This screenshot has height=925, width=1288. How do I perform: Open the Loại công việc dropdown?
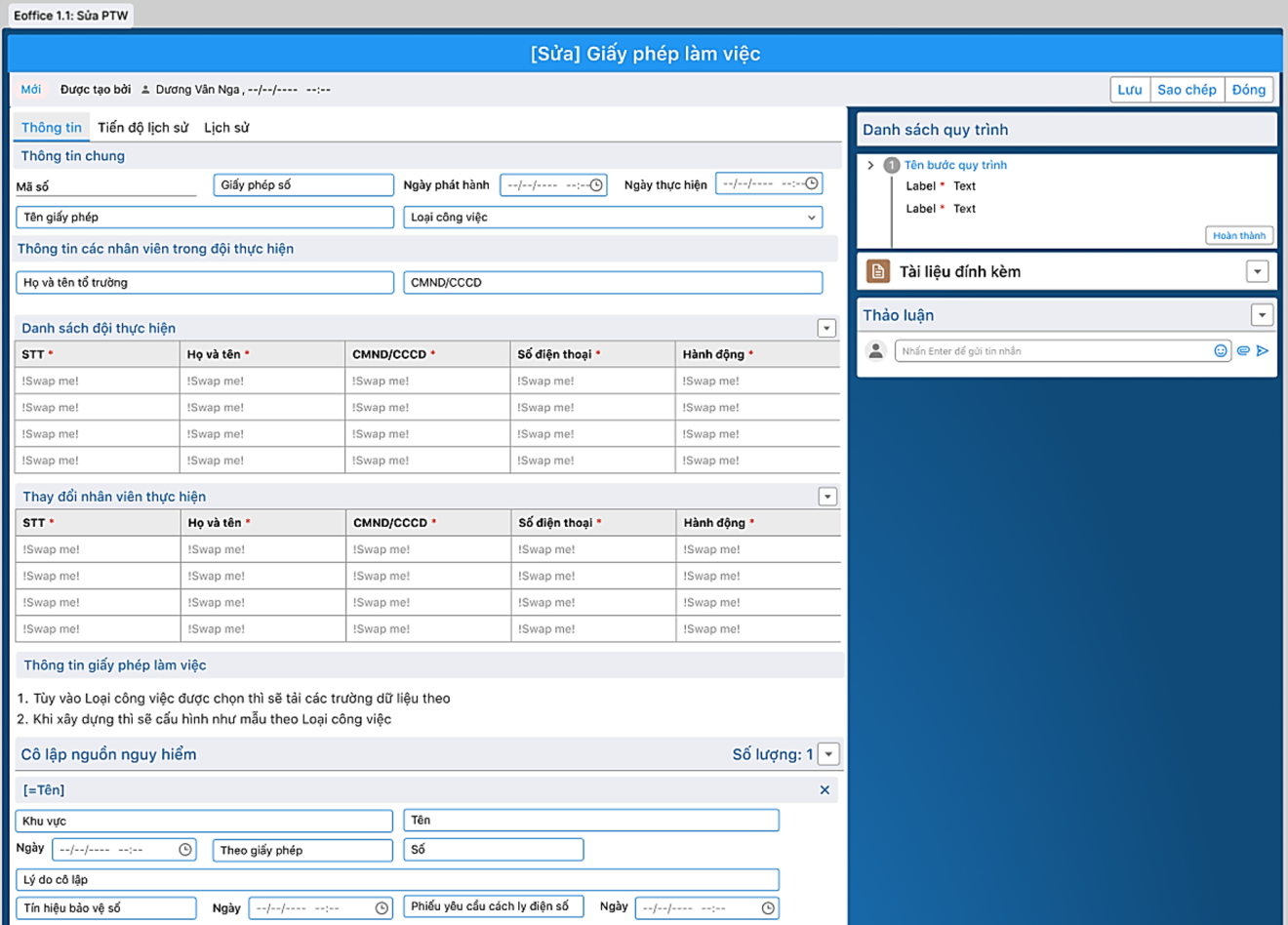click(x=613, y=218)
